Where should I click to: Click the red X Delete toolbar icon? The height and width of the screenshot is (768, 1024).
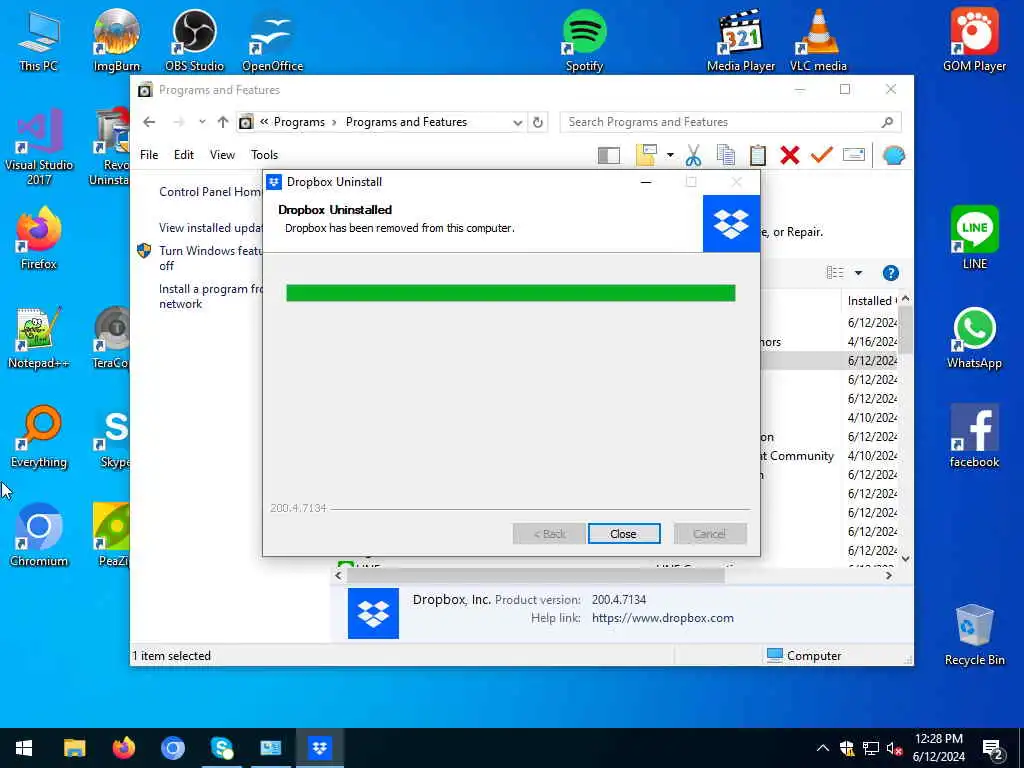[x=790, y=155]
